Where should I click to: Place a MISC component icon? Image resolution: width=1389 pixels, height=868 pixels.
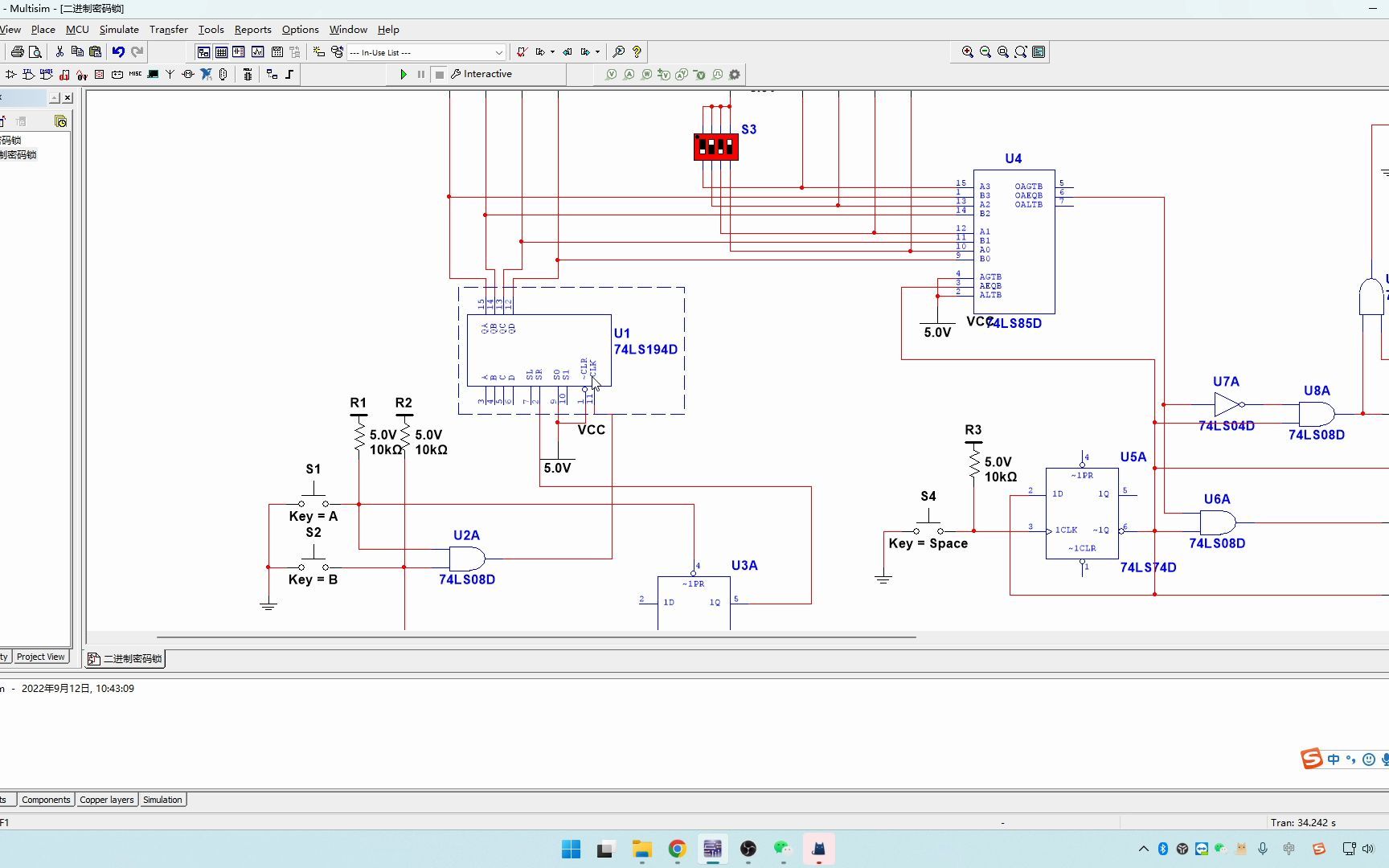135,74
